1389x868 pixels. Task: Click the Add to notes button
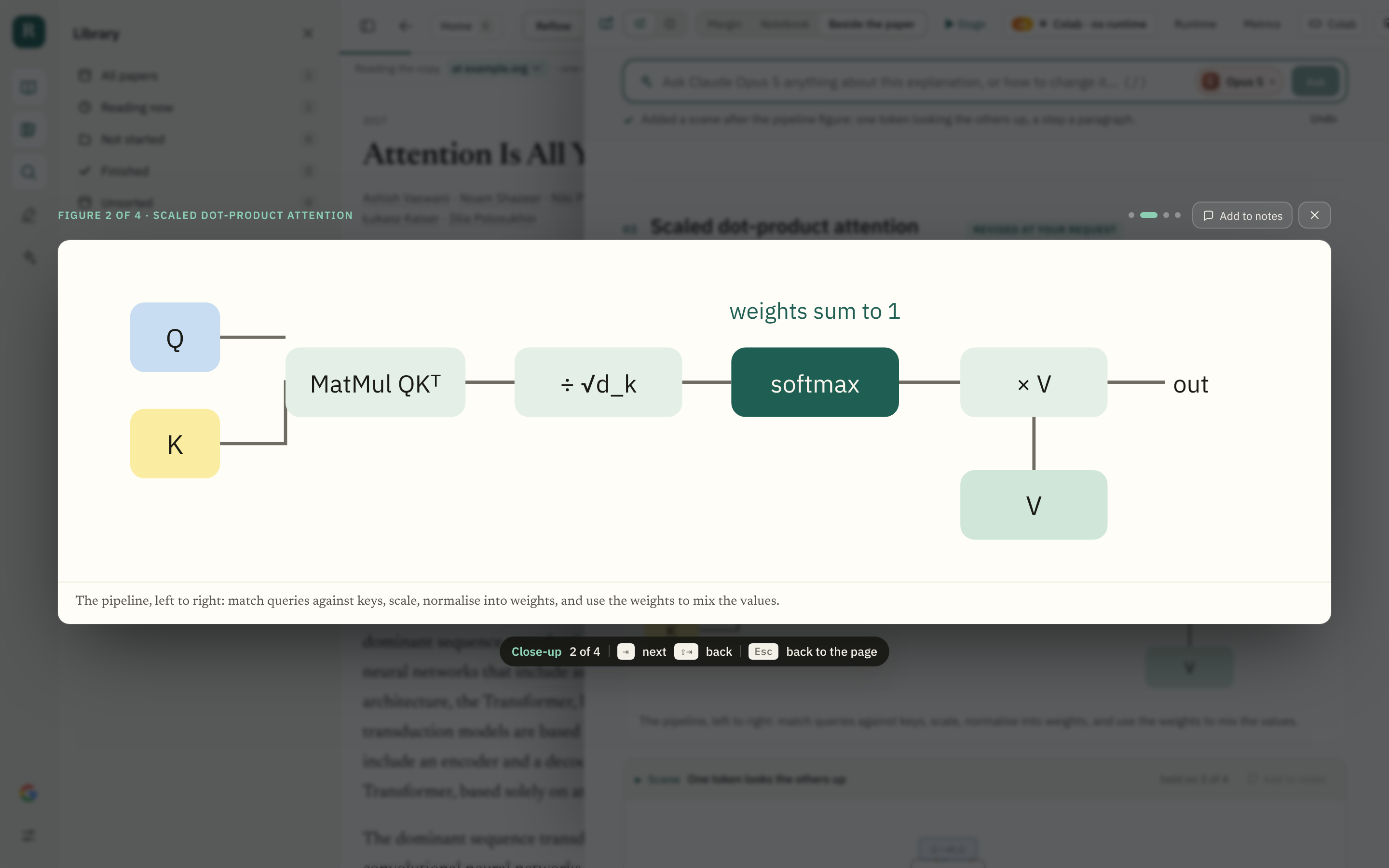point(1242,215)
